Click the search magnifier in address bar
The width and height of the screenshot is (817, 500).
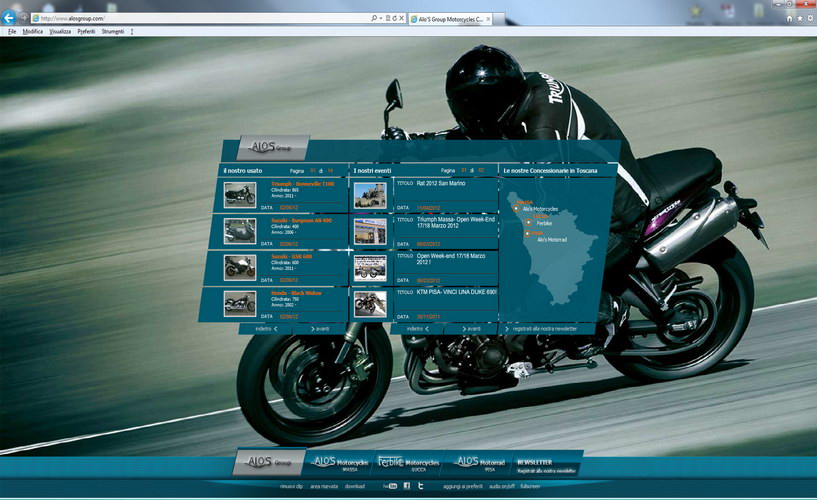374,18
